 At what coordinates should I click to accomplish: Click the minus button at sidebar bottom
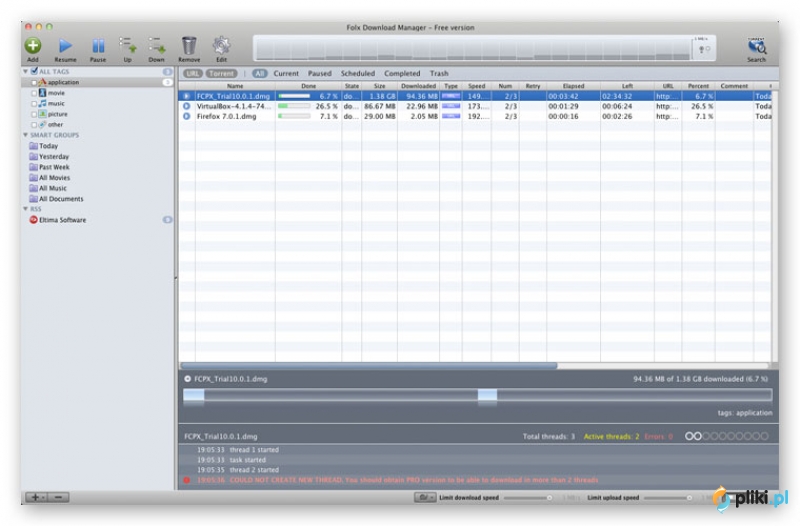(59, 497)
